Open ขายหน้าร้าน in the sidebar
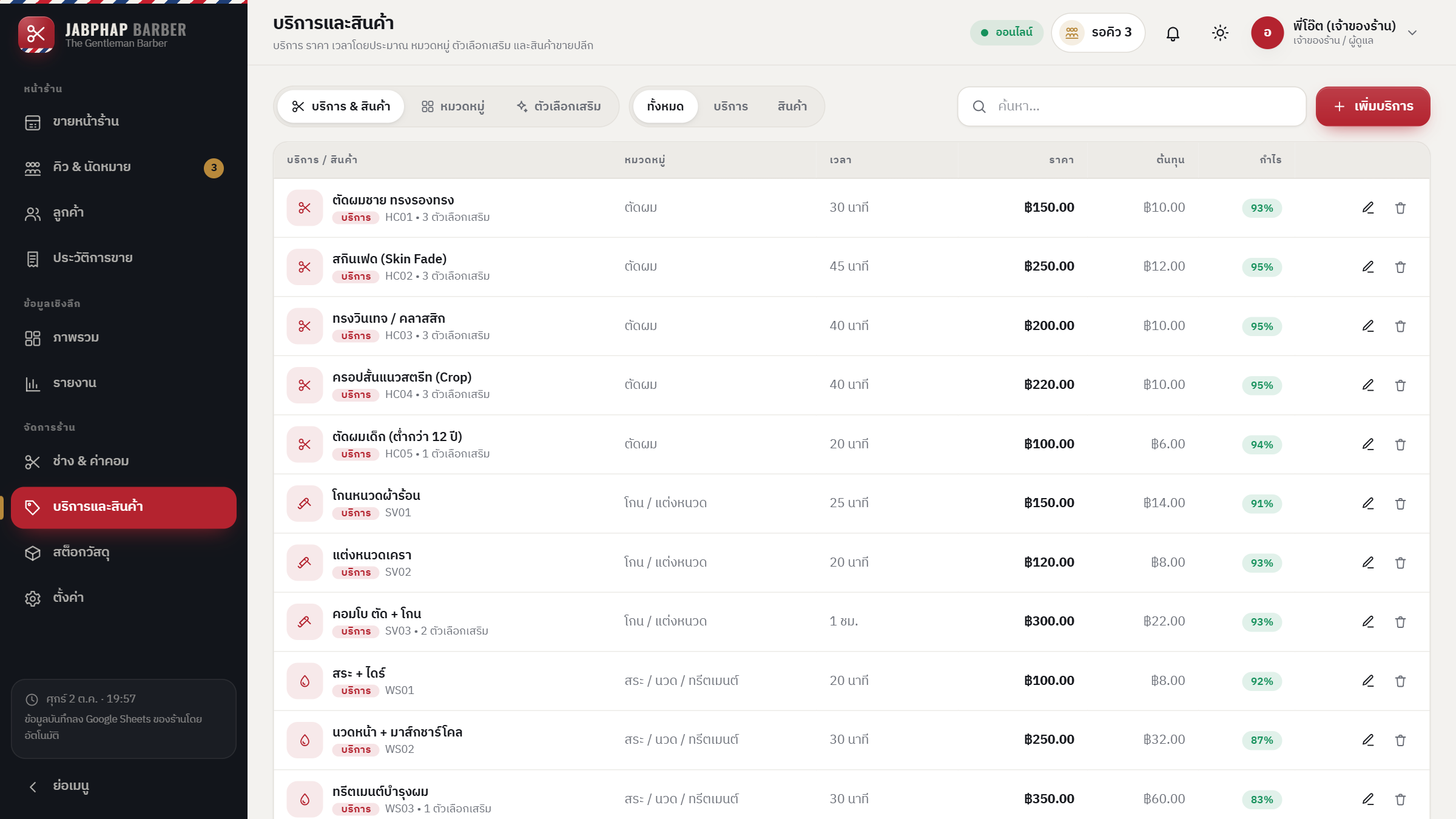Screen dimensions: 1456x819 click(124, 121)
